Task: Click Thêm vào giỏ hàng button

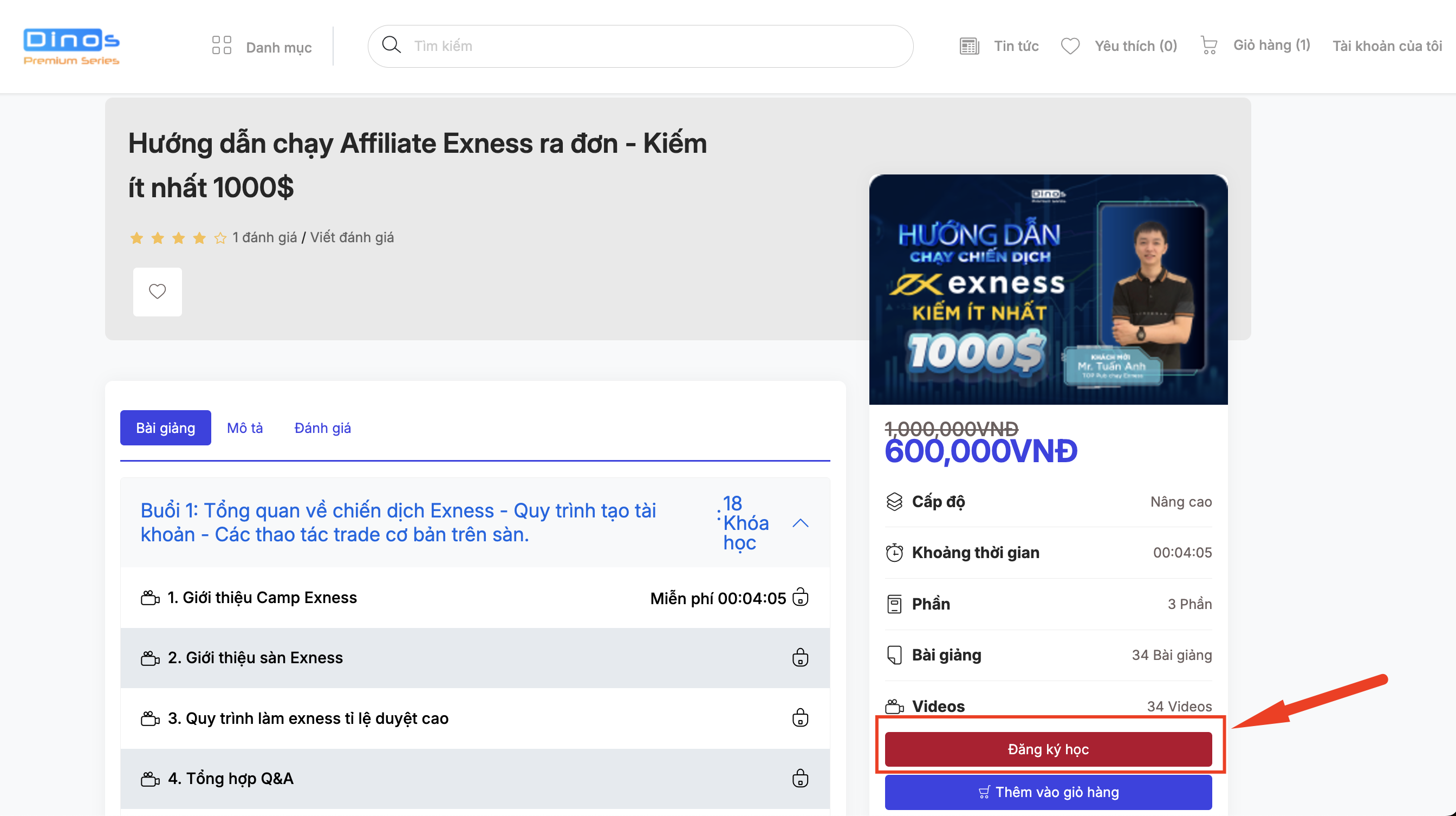Action: [1048, 793]
